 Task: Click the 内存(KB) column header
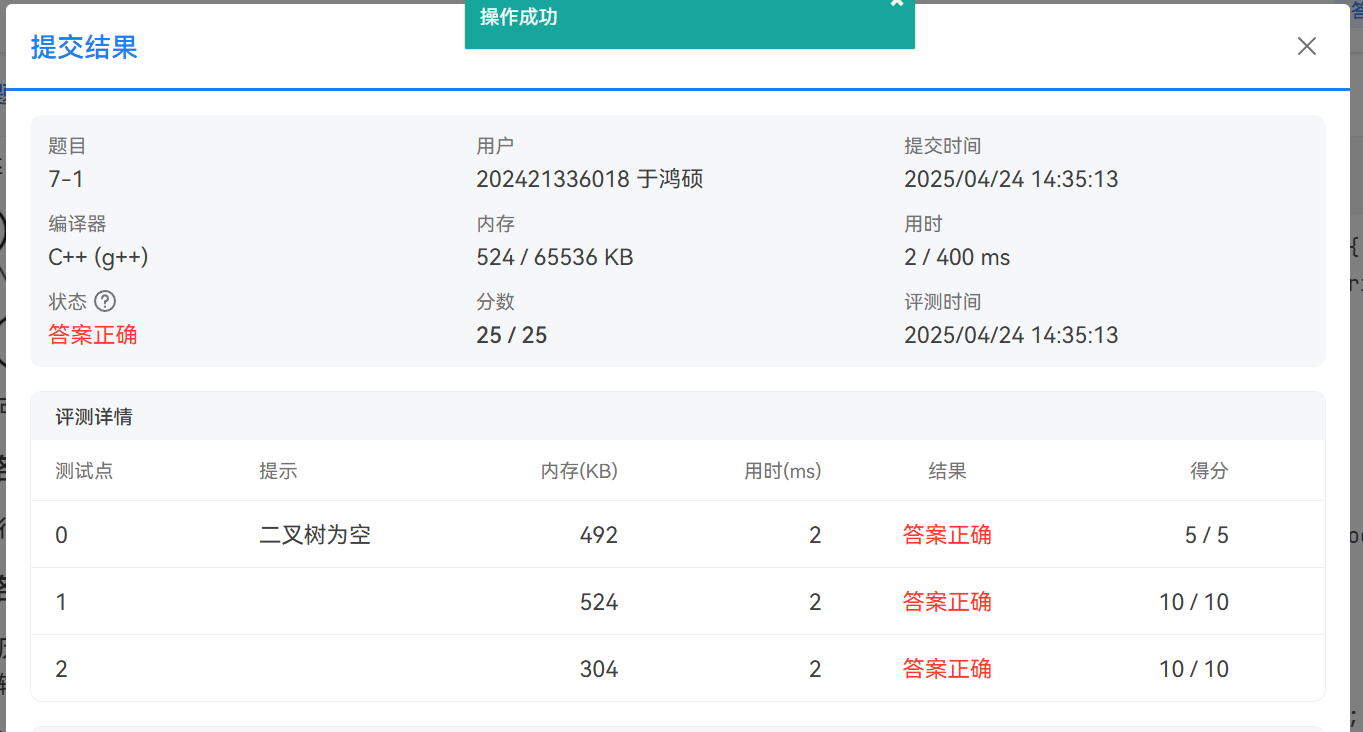tap(579, 471)
